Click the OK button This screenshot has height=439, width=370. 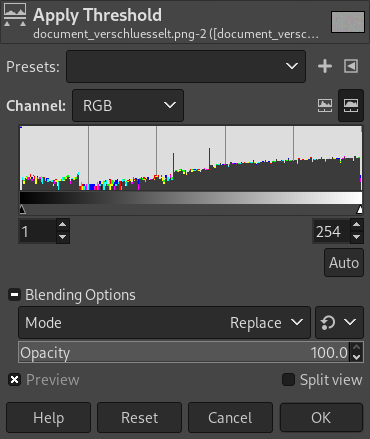pos(321,418)
